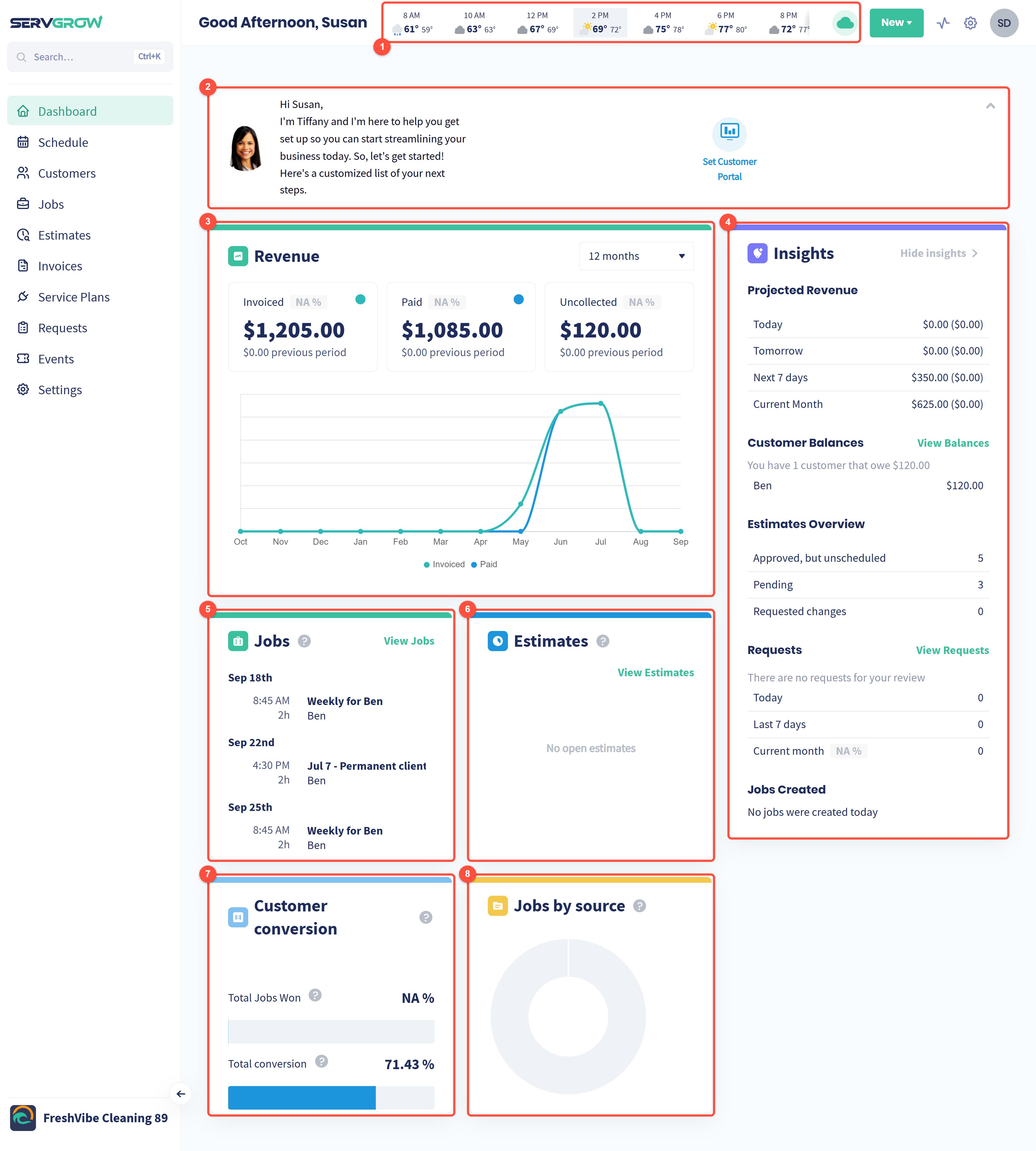Open the 12 months period dropdown
This screenshot has height=1151, width=1036.
tap(636, 256)
